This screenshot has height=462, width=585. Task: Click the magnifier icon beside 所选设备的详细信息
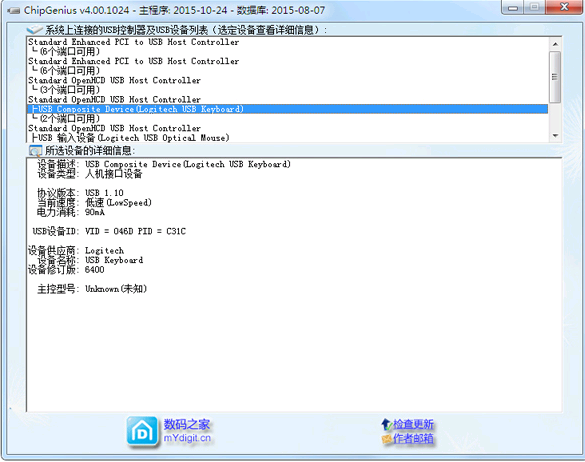coord(35,151)
